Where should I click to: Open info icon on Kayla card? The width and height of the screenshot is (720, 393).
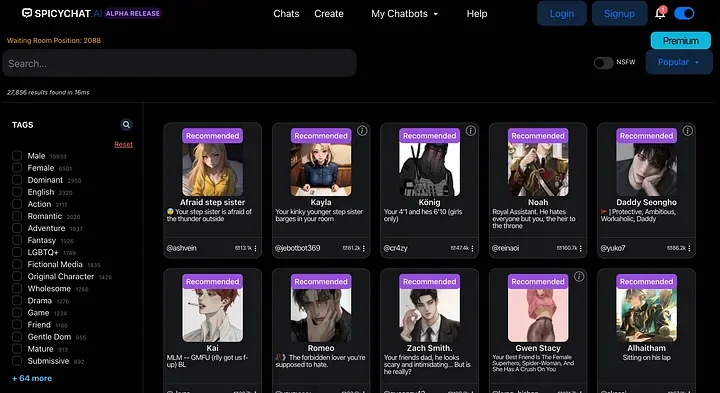coord(362,131)
